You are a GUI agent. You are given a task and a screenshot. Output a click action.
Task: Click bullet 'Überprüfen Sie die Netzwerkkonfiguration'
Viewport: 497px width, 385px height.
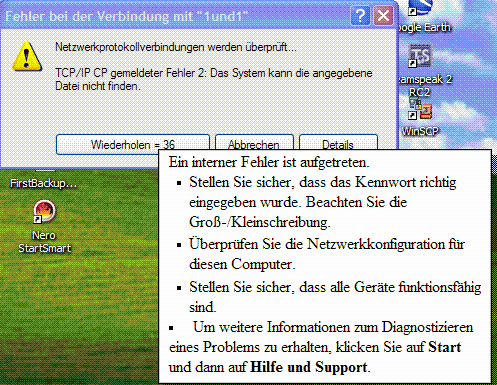pos(327,254)
